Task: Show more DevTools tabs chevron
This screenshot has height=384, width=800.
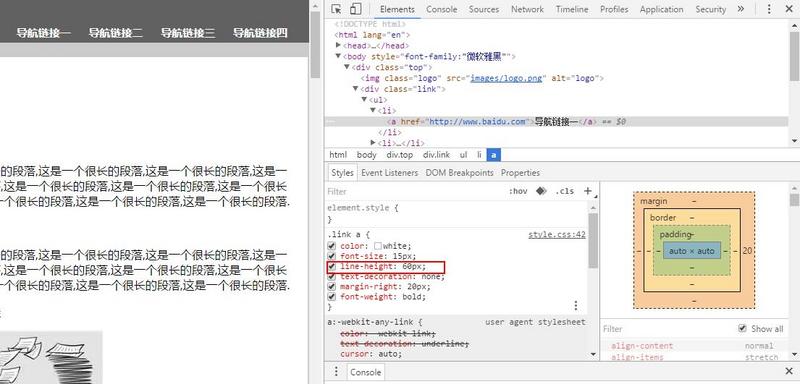Action: (741, 9)
